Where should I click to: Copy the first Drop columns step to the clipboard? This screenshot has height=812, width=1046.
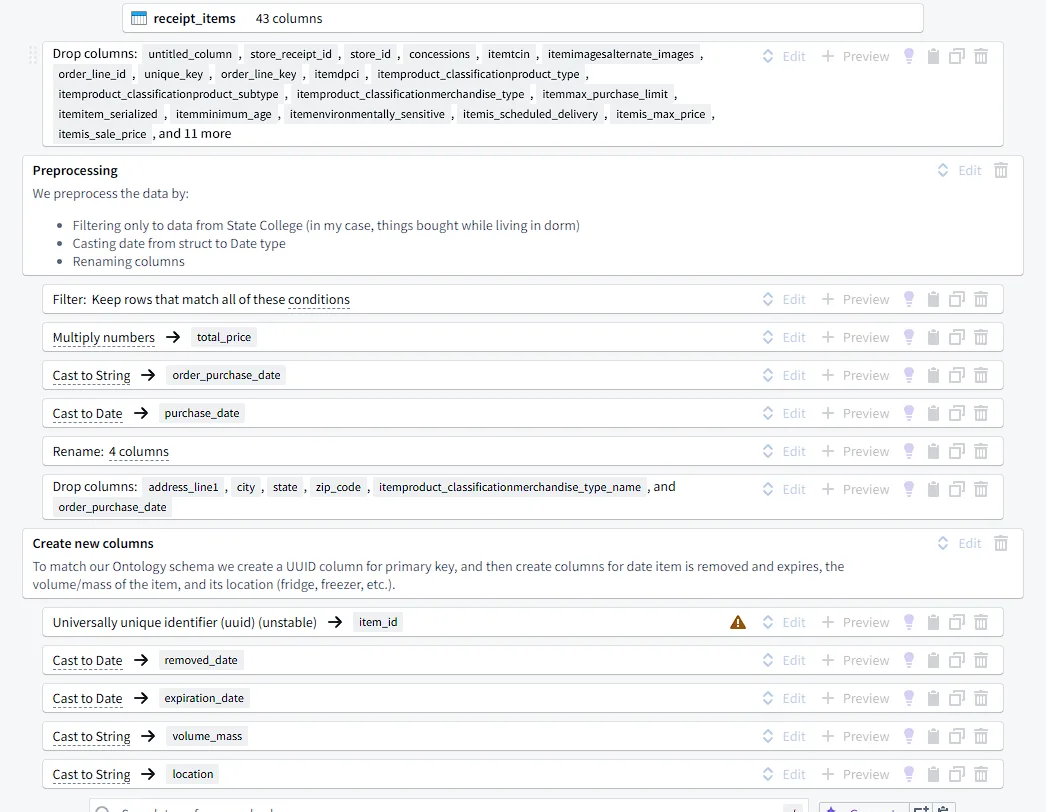coord(933,56)
